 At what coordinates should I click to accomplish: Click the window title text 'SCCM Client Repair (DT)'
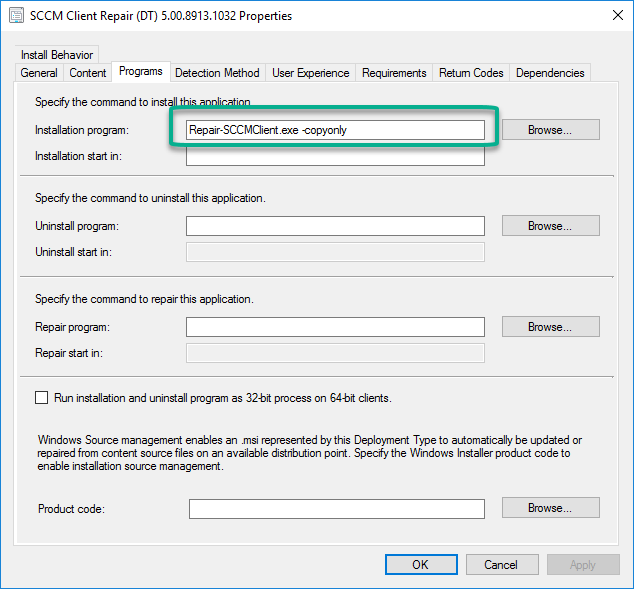(x=93, y=16)
